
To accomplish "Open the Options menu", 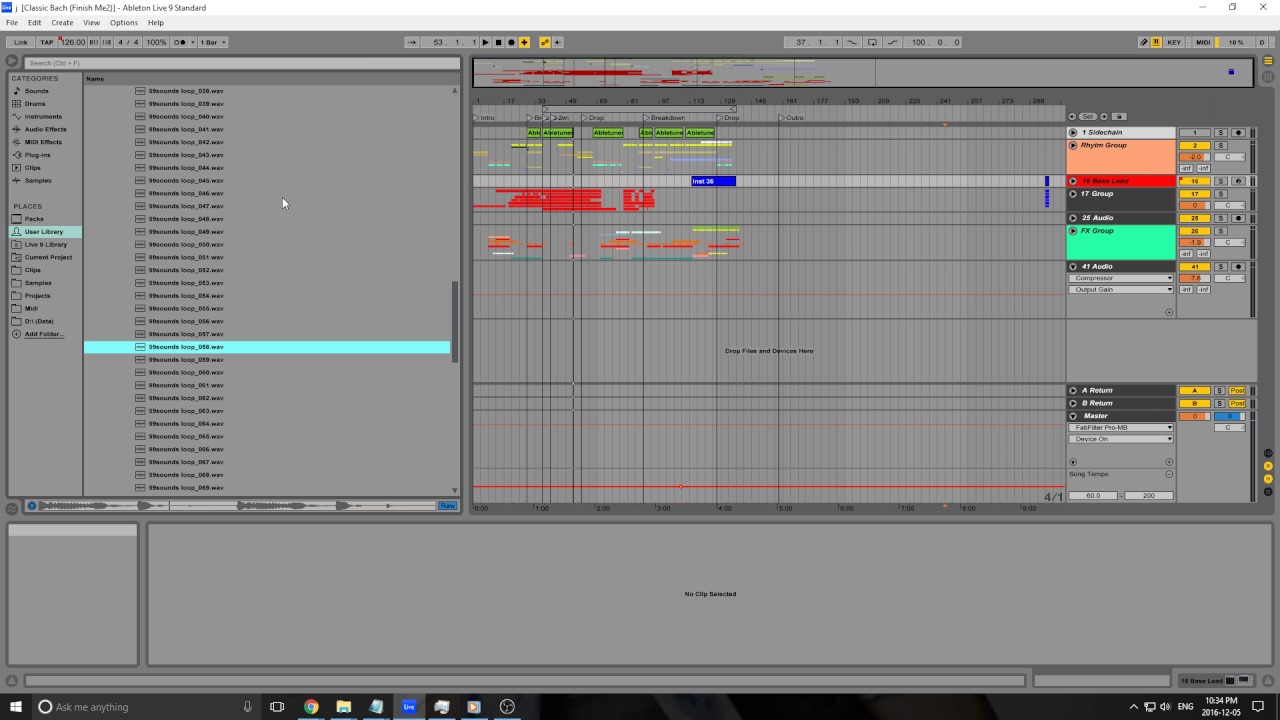I will click(x=124, y=22).
